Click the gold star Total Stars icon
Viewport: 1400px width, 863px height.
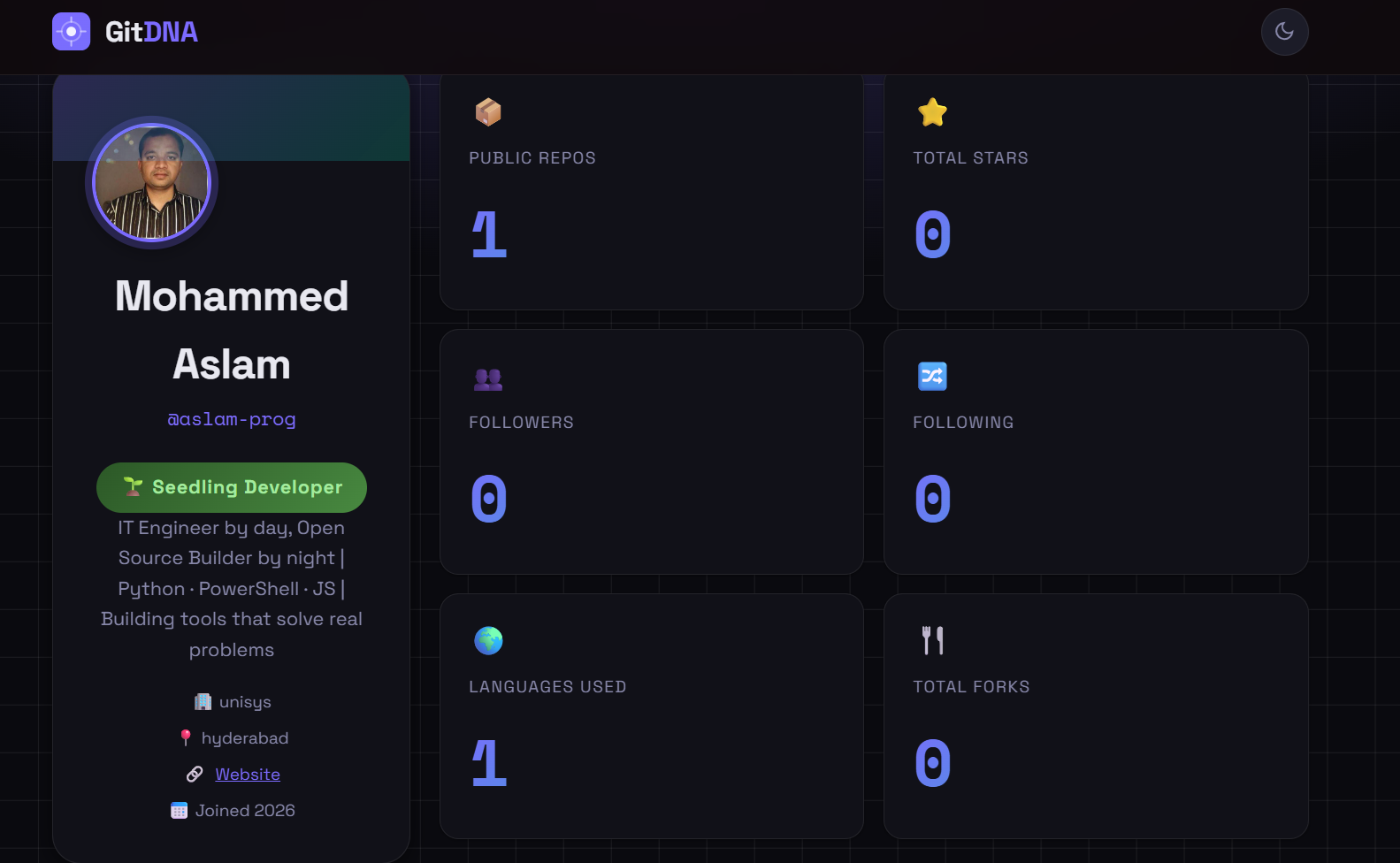(932, 112)
